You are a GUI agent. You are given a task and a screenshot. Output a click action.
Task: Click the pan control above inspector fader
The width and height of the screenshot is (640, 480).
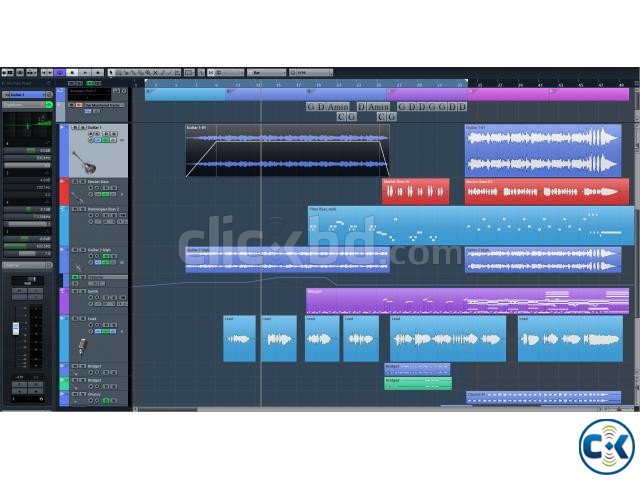(x=27, y=281)
